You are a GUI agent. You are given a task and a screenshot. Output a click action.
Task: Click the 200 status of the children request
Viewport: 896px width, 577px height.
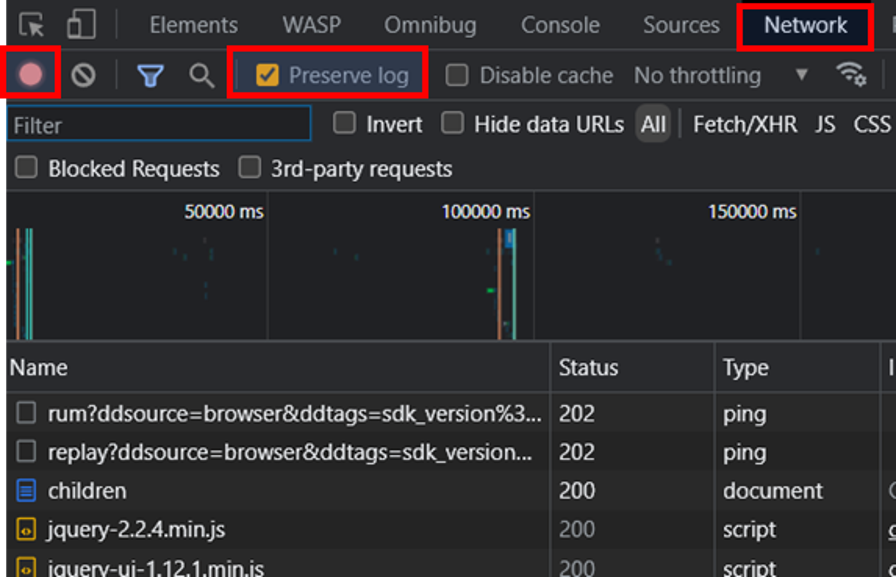point(577,491)
